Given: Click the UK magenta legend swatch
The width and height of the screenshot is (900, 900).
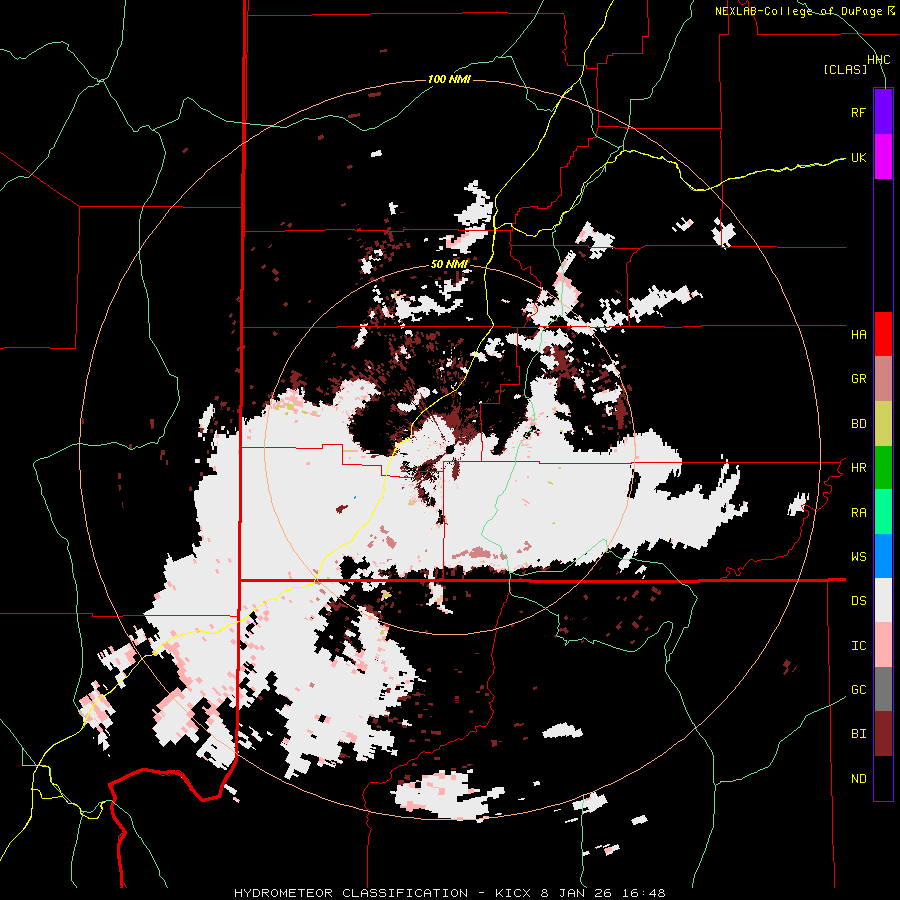Looking at the screenshot, I should click(x=883, y=157).
